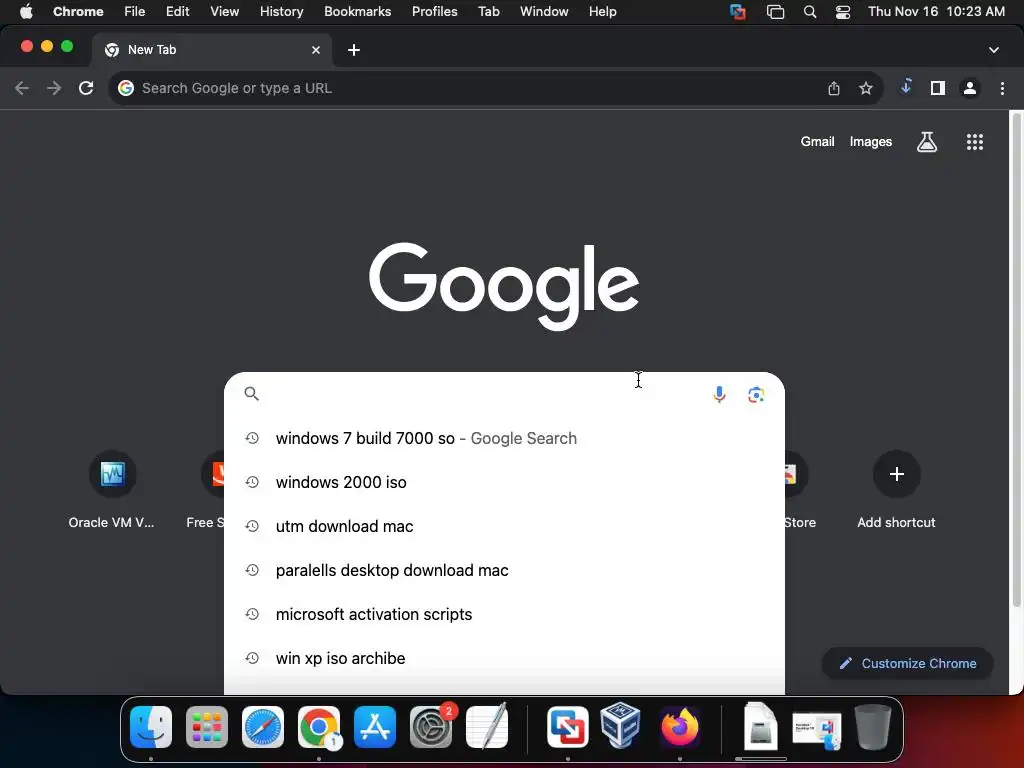Open the File menu
Image resolution: width=1024 pixels, height=768 pixels.
135,11
